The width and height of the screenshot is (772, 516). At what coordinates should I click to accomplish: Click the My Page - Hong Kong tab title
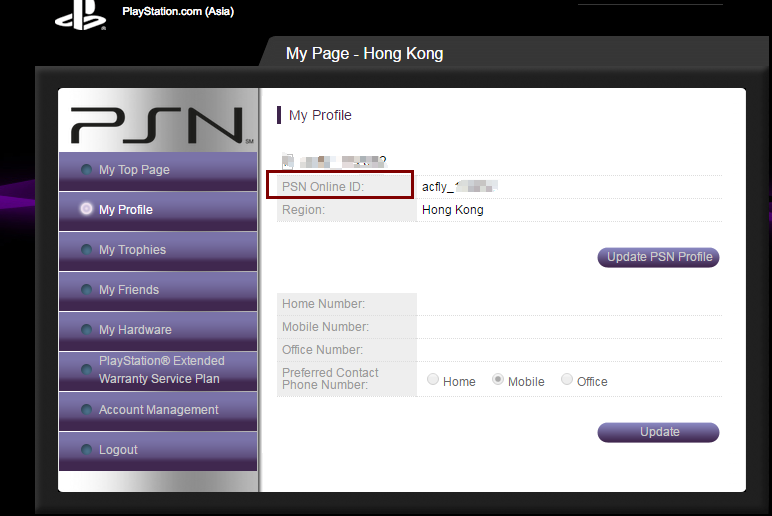[x=364, y=53]
